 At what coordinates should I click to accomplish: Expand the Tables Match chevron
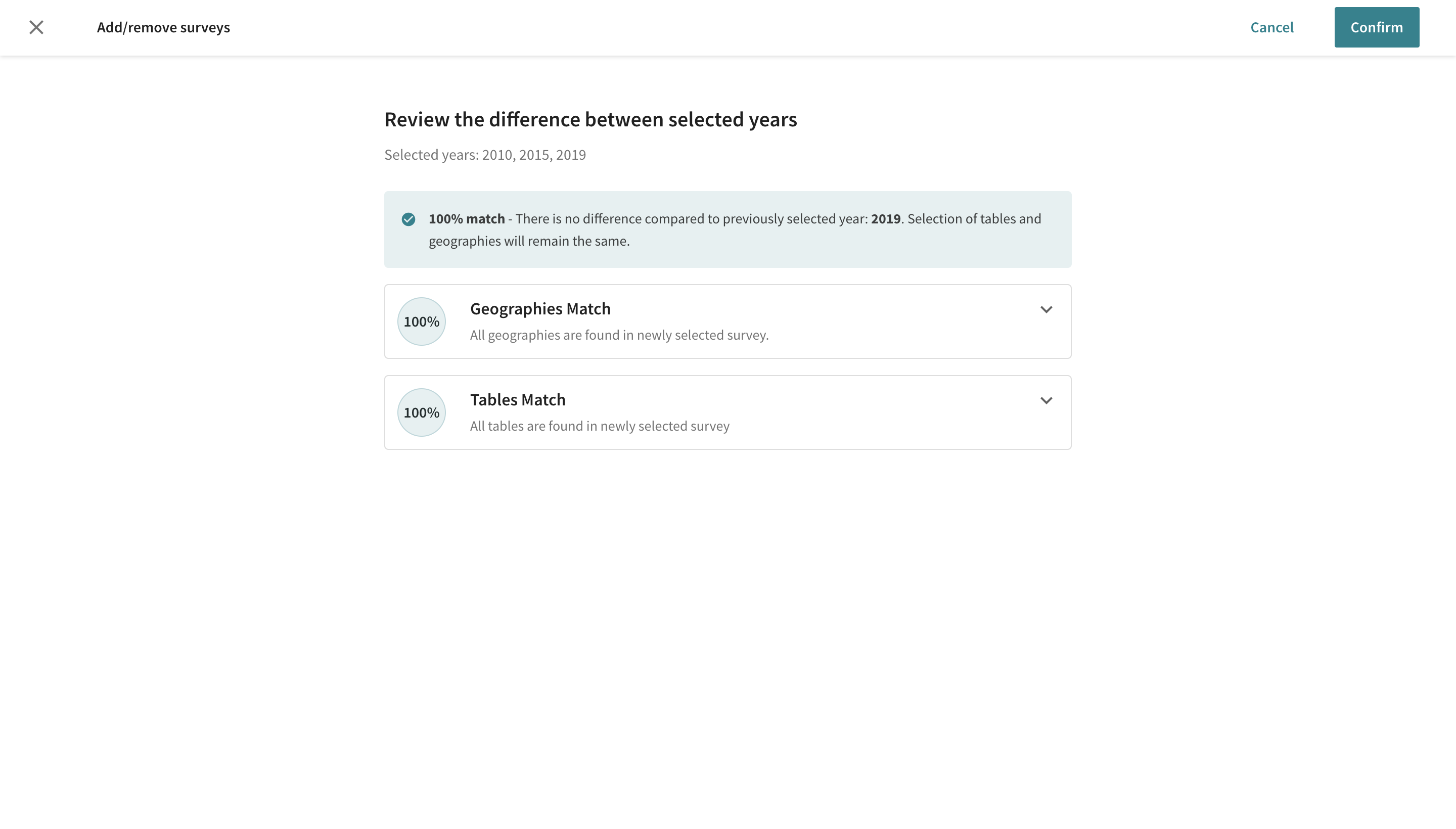pos(1046,401)
